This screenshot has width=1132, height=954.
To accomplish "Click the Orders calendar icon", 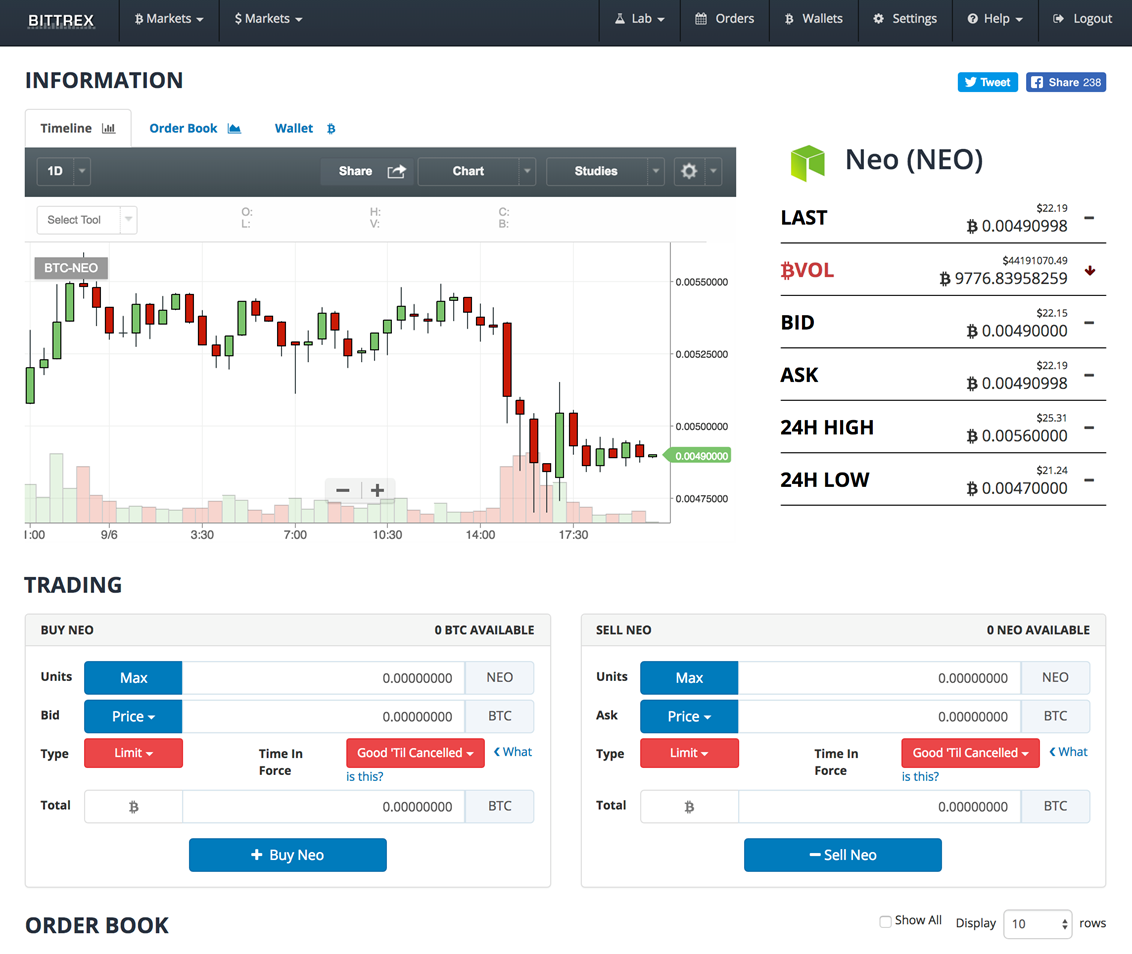I will [x=700, y=19].
